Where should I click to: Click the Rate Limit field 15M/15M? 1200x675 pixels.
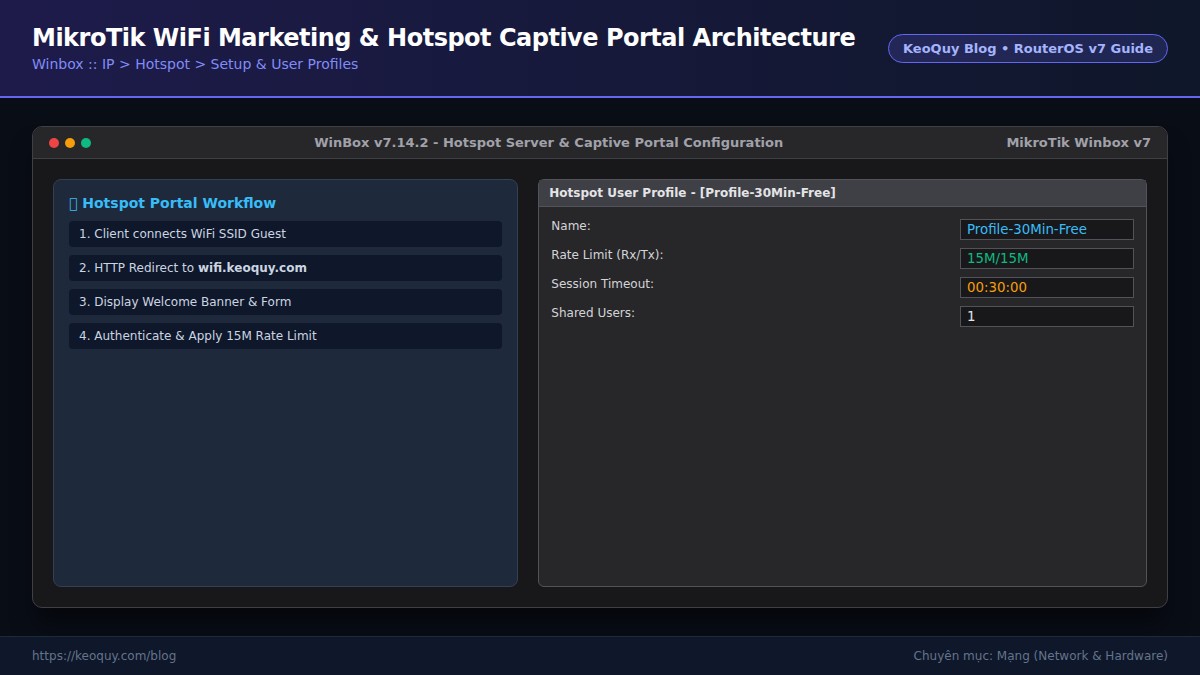[x=1046, y=258]
